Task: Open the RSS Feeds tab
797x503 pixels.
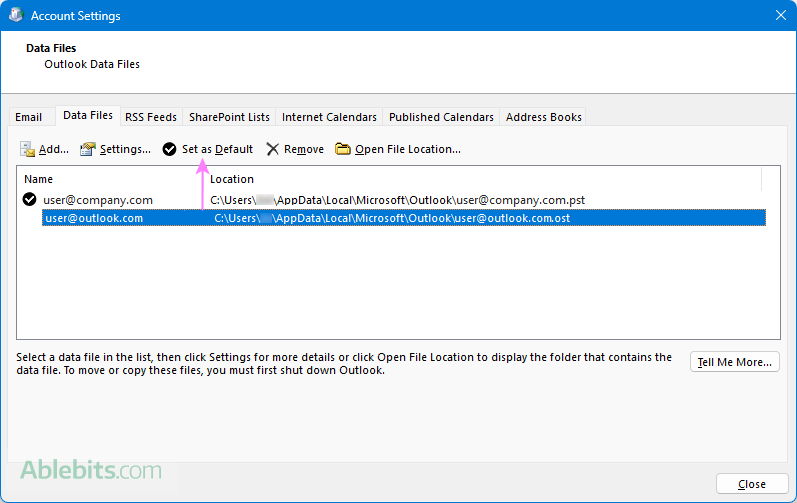Action: click(151, 117)
